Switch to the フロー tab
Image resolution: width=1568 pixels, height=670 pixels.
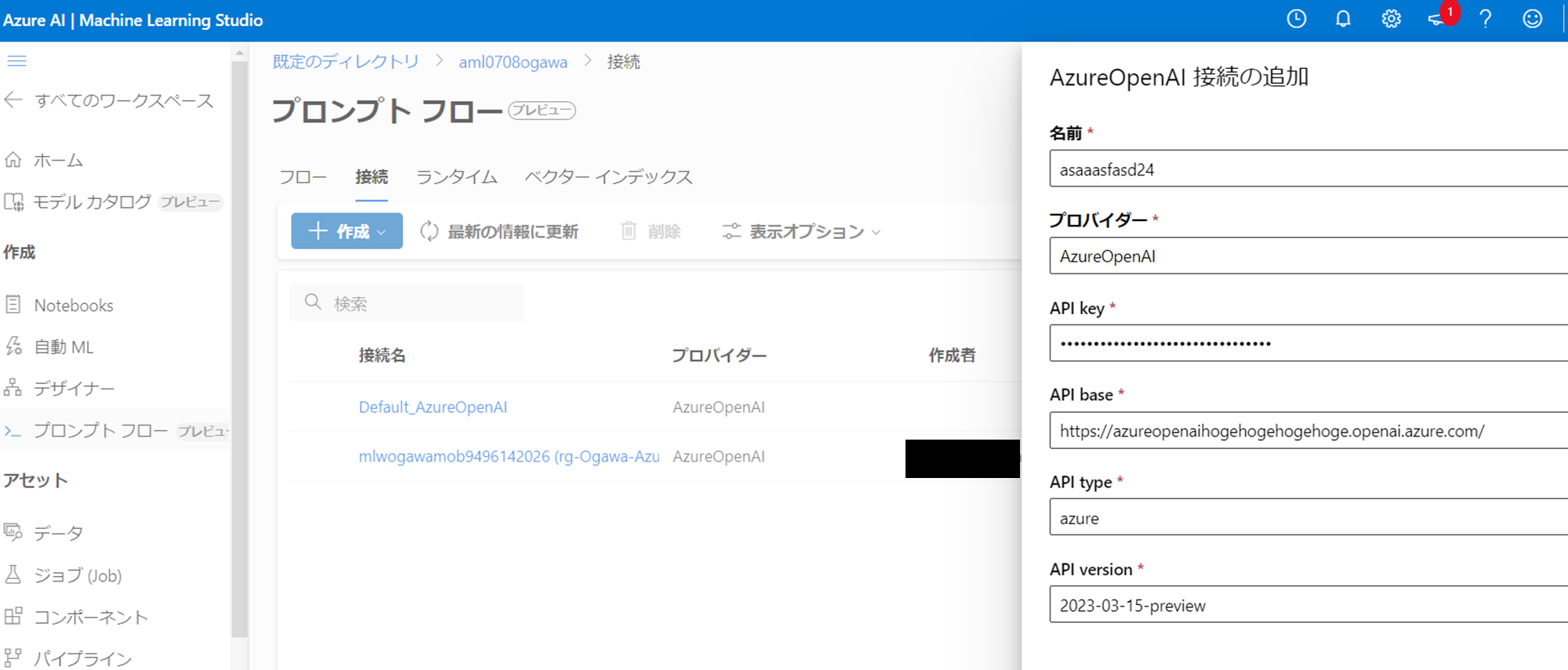point(303,177)
